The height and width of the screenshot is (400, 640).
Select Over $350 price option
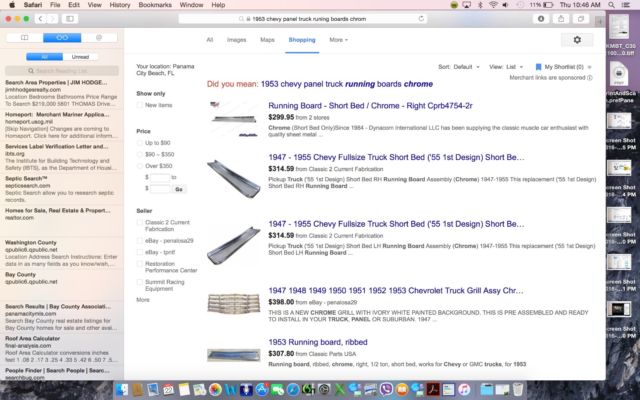point(140,166)
